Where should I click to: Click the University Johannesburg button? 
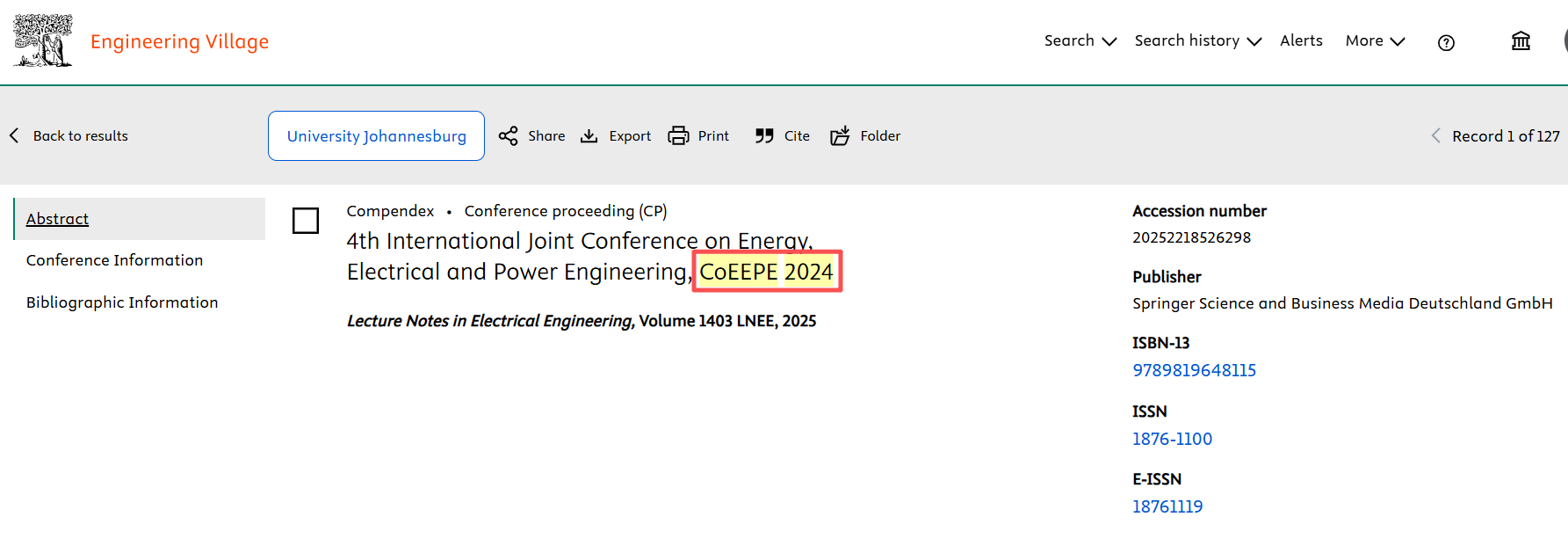[376, 136]
